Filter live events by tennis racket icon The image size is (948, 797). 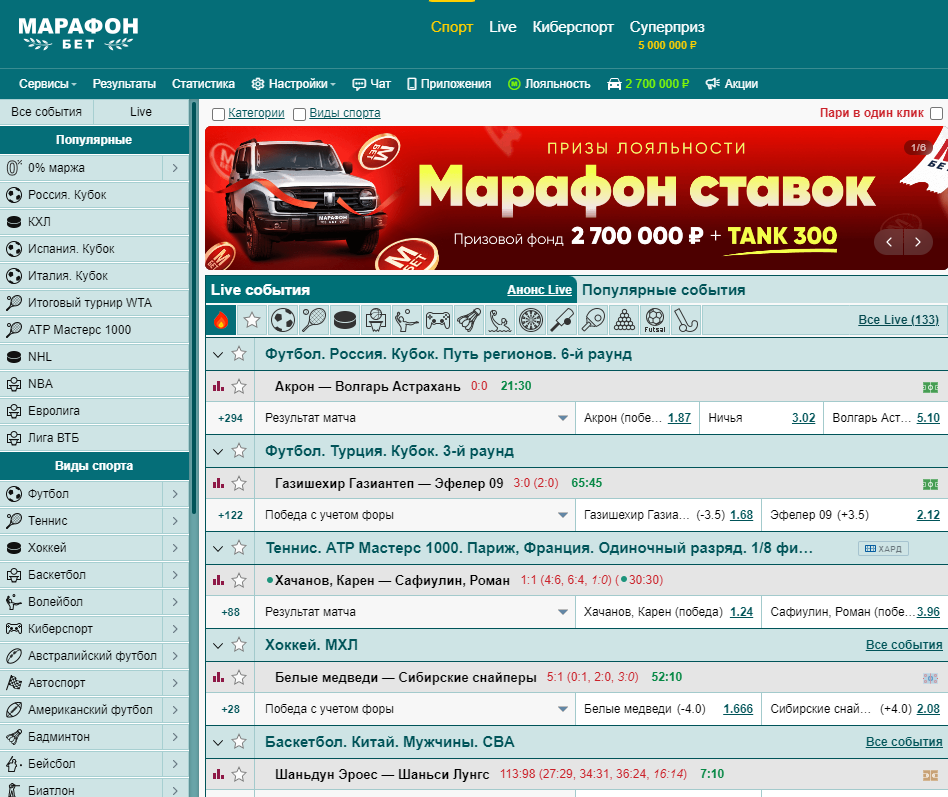point(314,320)
